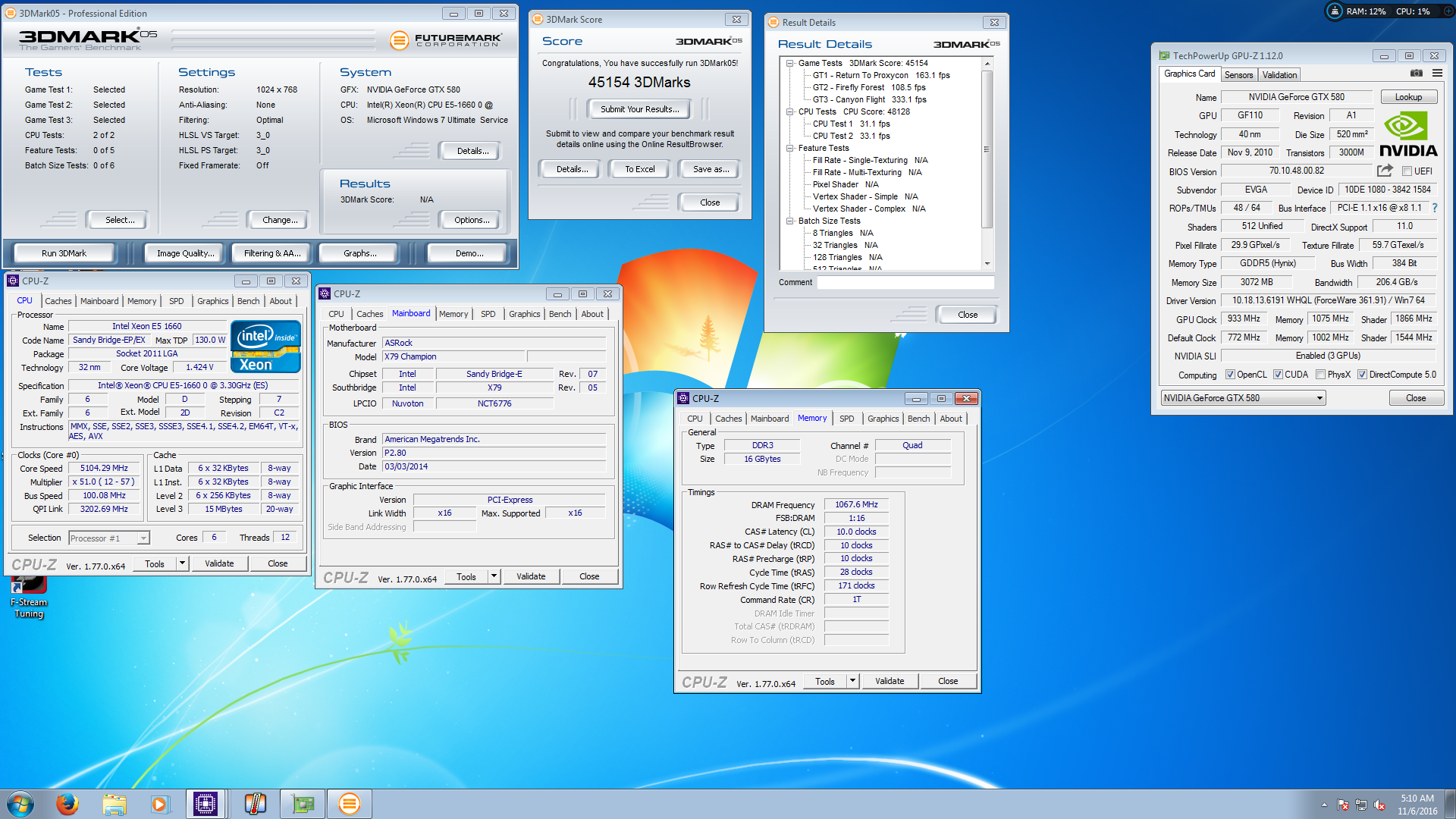Click the GPU-Z title bar app icon
The height and width of the screenshot is (819, 1456).
pyautogui.click(x=1164, y=55)
